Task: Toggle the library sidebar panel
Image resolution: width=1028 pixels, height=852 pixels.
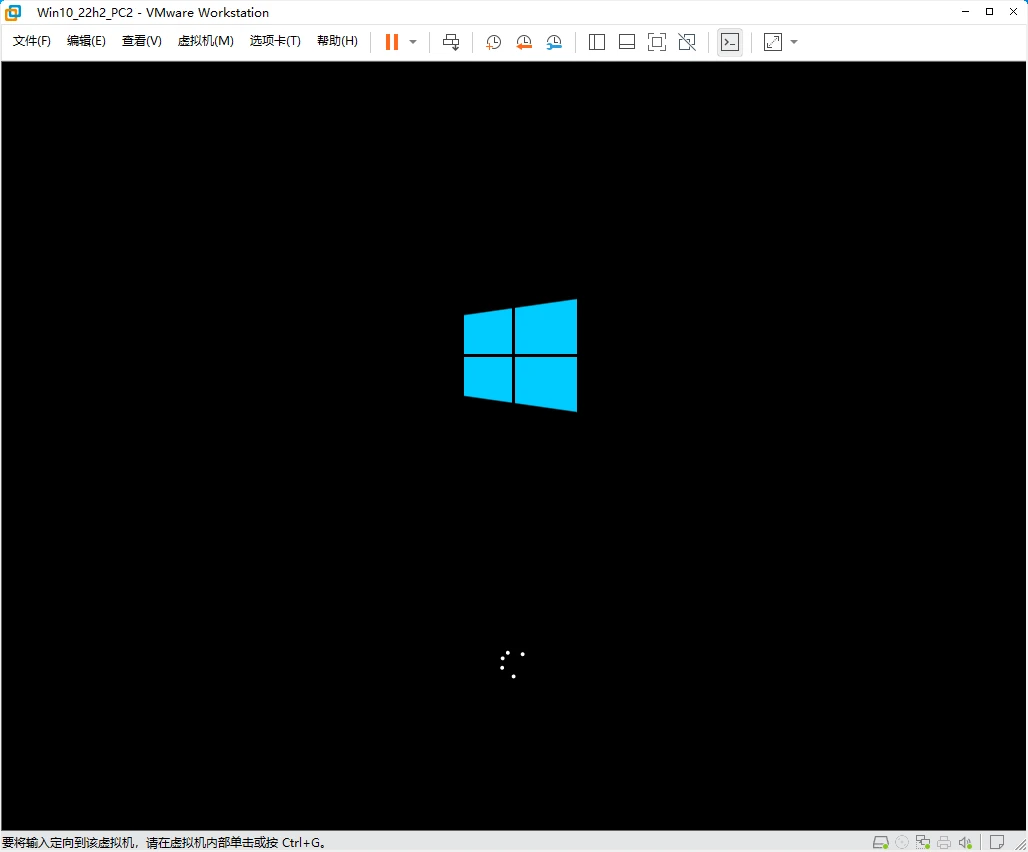Action: coord(597,42)
